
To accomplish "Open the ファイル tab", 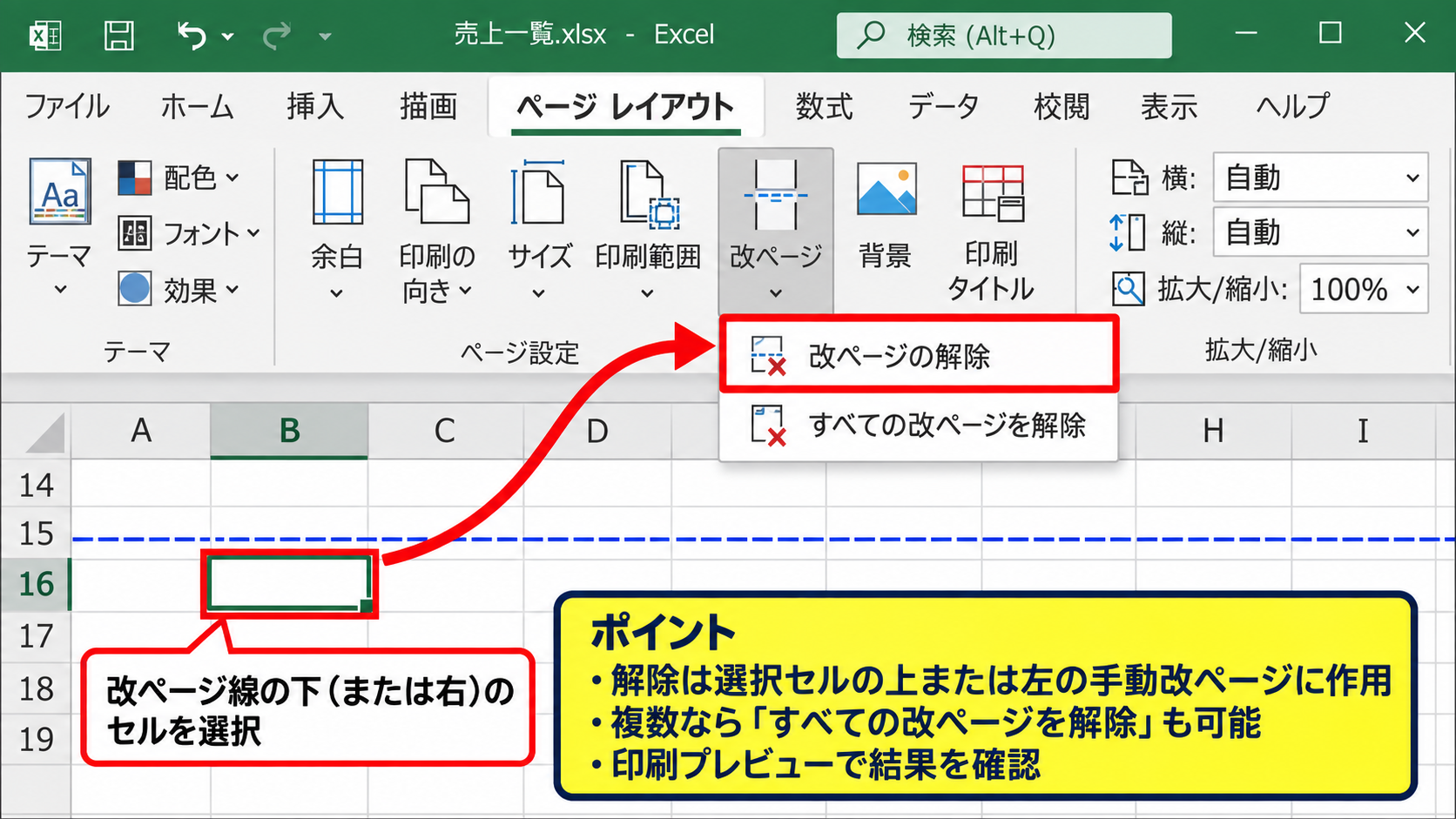I will pos(67,106).
